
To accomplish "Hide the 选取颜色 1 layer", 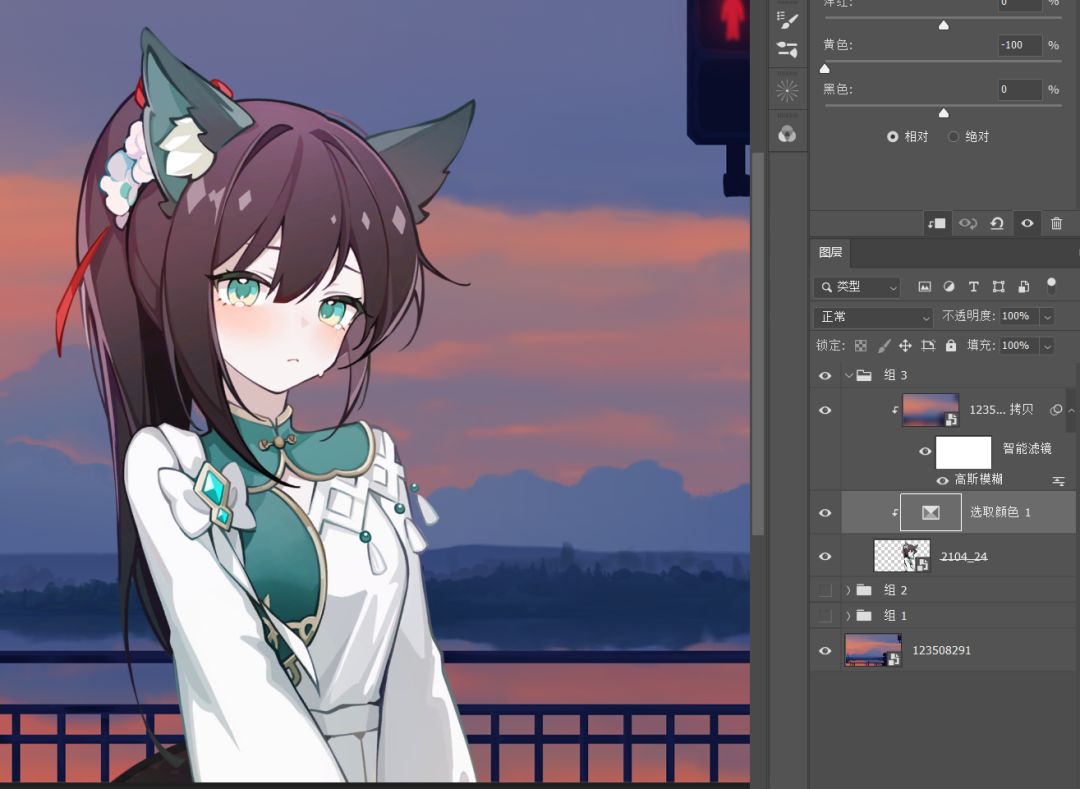I will [825, 513].
